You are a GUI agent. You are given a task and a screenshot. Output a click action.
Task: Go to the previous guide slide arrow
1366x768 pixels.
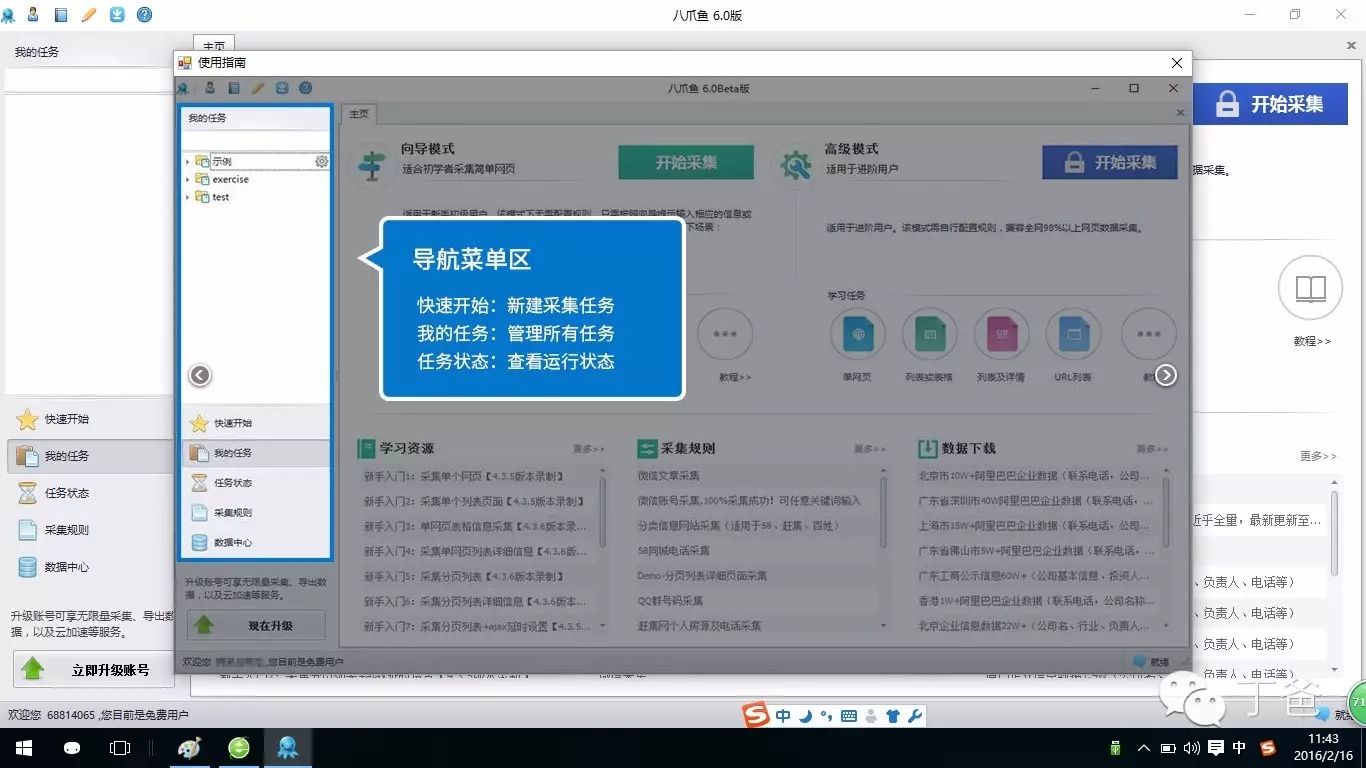200,375
